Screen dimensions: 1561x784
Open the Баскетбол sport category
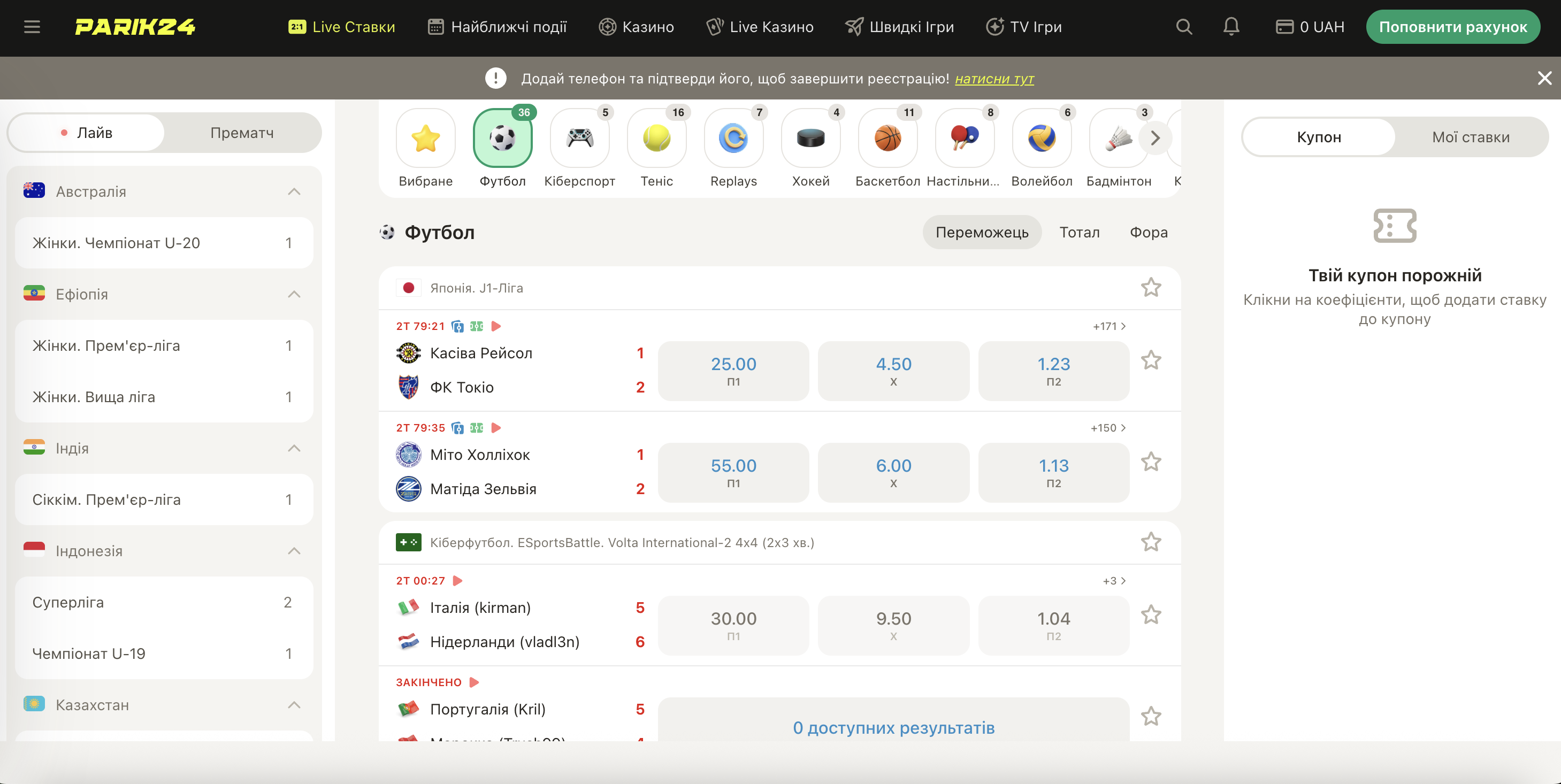click(x=887, y=138)
